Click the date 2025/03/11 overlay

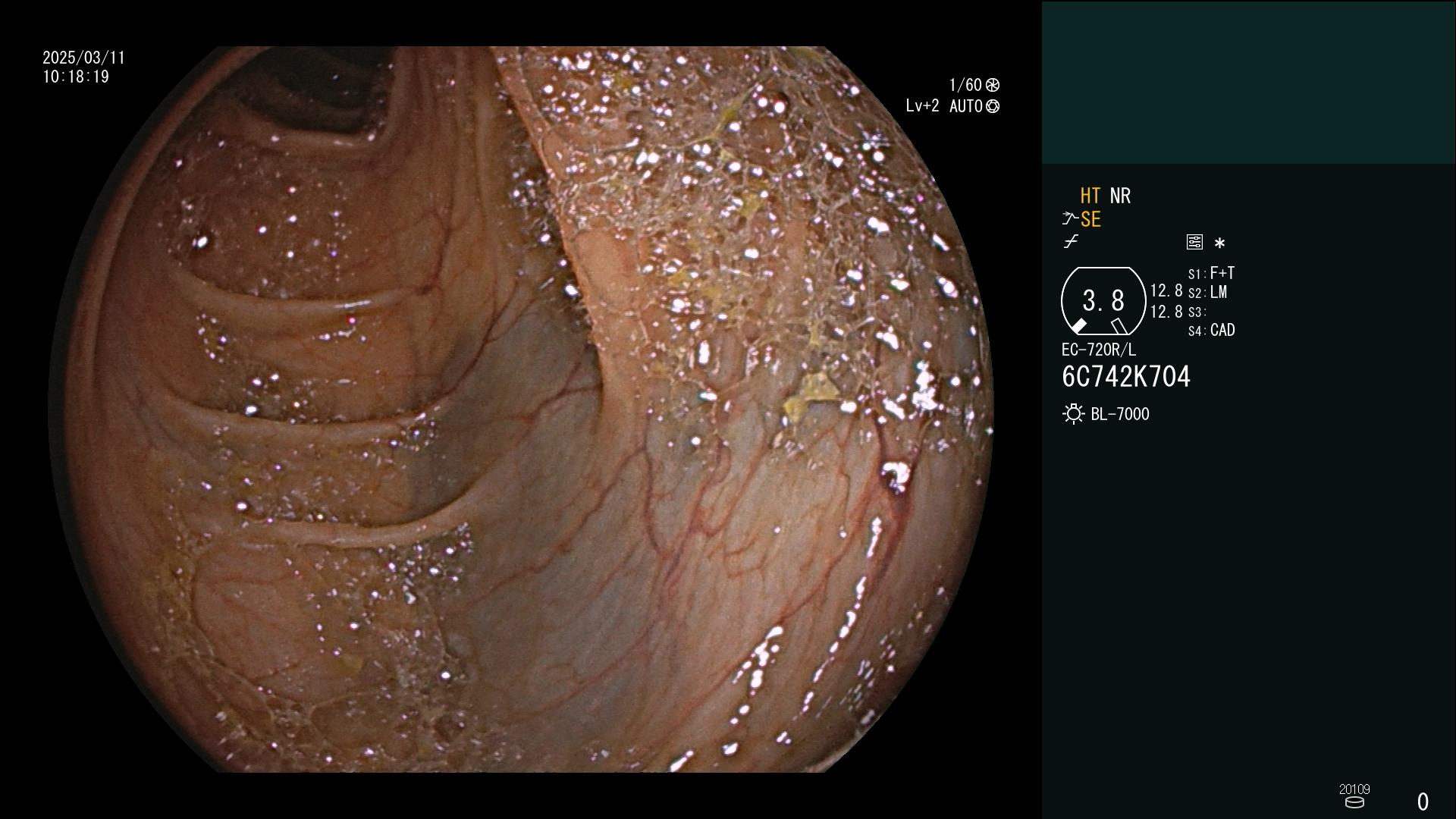click(x=83, y=58)
